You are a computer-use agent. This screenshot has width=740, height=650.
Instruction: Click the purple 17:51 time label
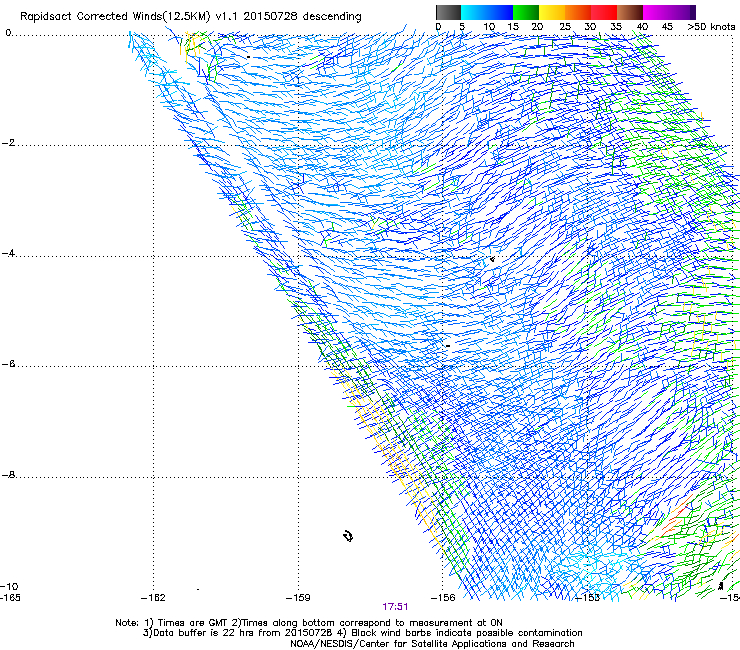coord(395,607)
